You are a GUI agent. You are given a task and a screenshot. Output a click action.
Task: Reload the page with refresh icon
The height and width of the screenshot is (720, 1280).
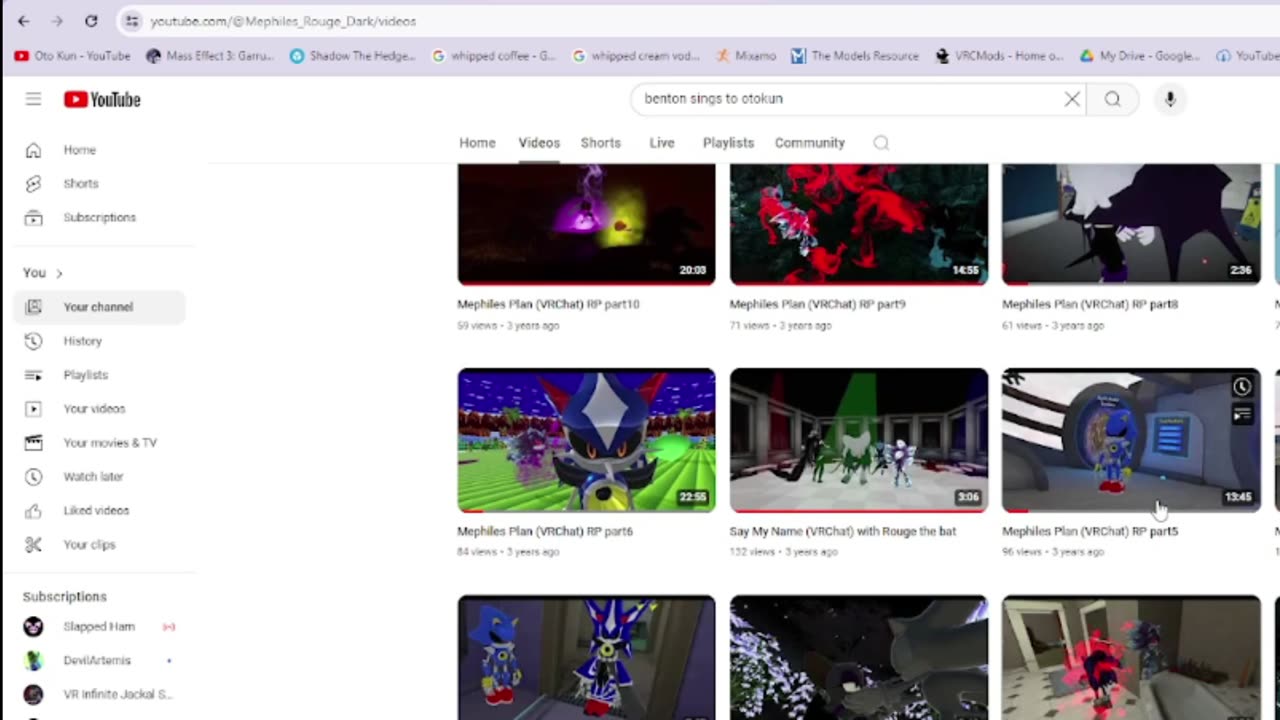click(91, 21)
